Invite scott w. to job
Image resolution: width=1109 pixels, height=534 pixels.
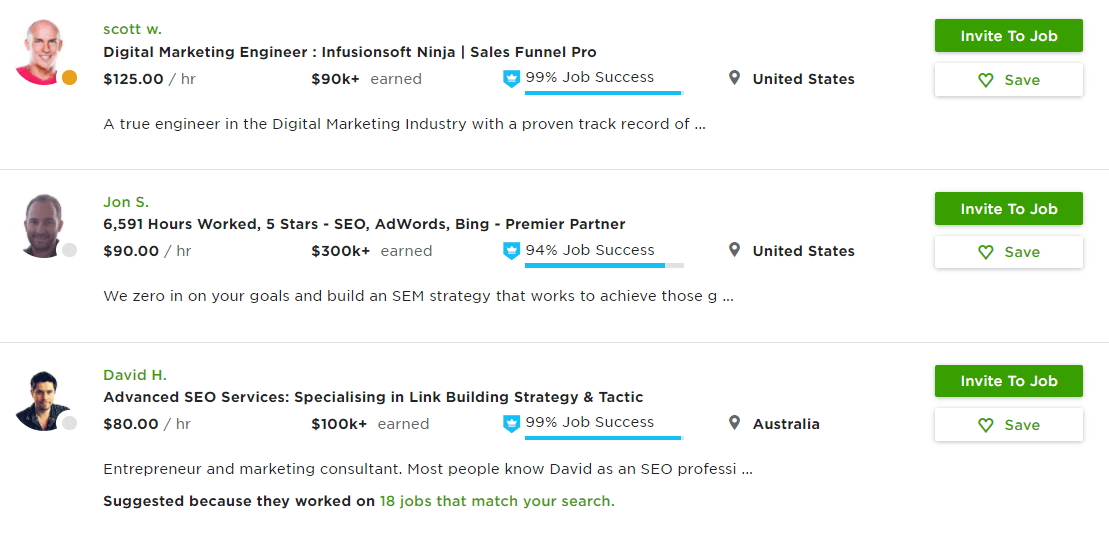pyautogui.click(x=1008, y=36)
